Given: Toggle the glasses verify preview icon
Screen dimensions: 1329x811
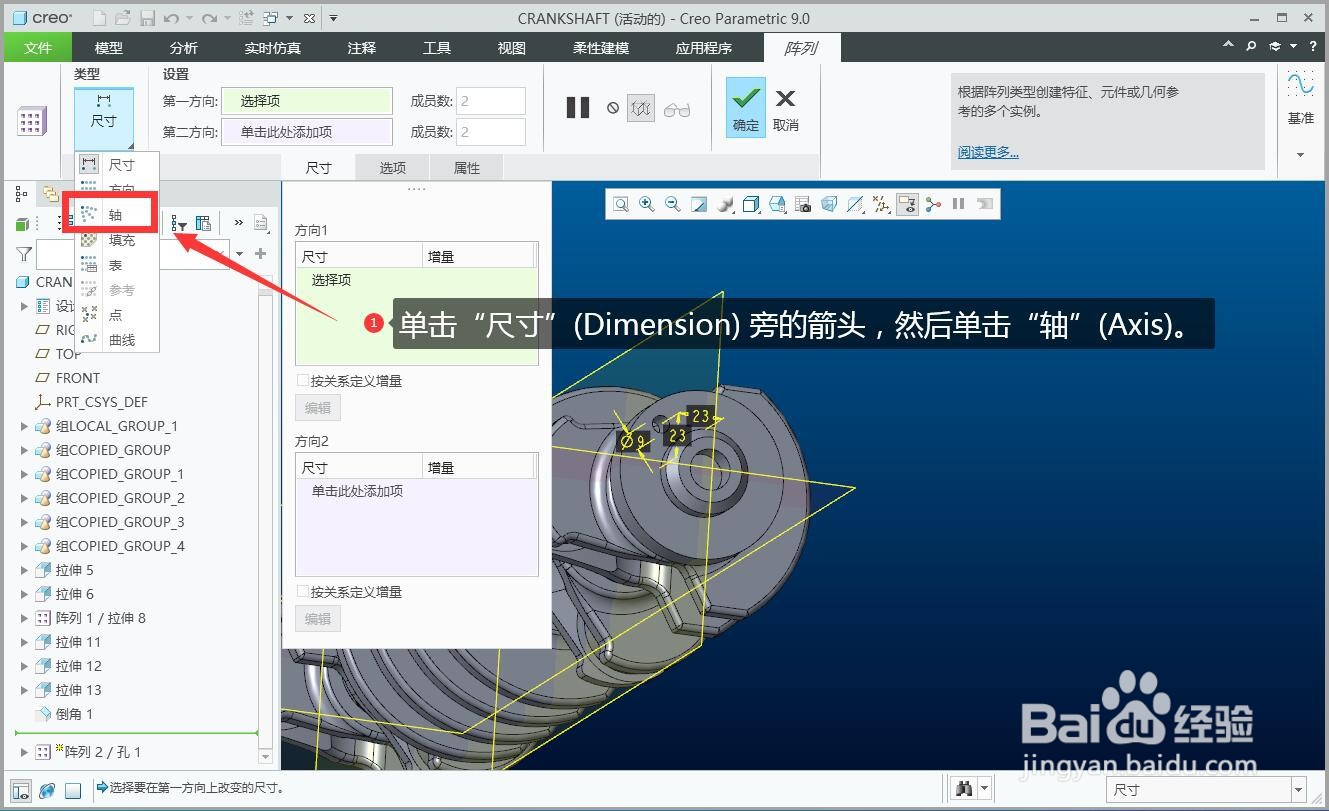Looking at the screenshot, I should (x=677, y=109).
